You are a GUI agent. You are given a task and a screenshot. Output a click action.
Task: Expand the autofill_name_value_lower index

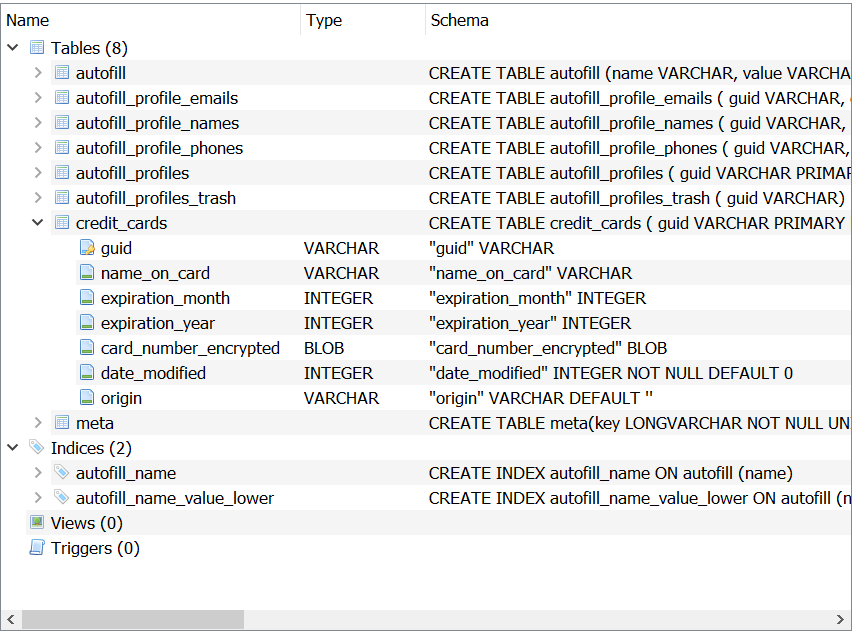pos(38,498)
